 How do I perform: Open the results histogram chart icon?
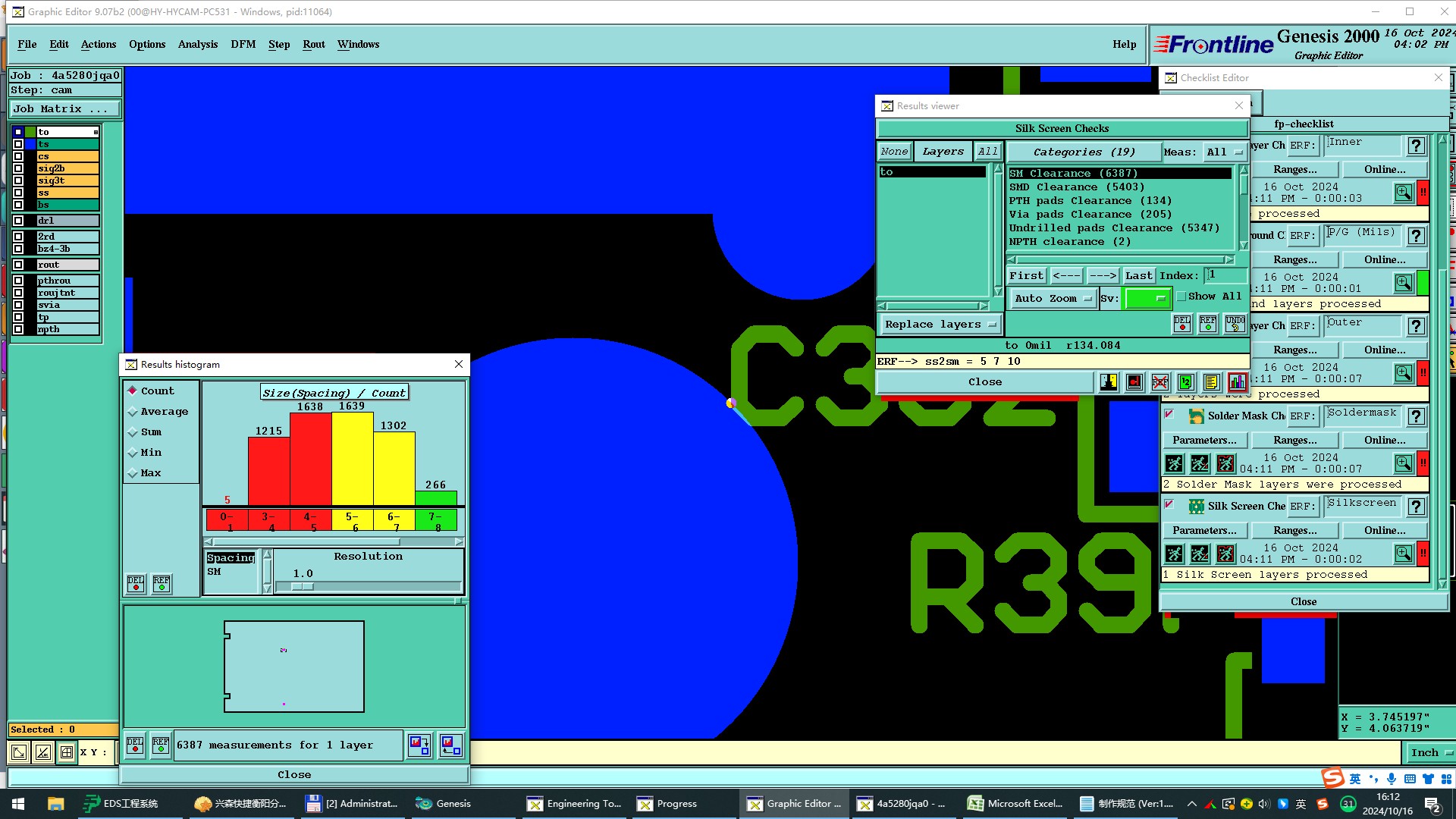click(1237, 382)
